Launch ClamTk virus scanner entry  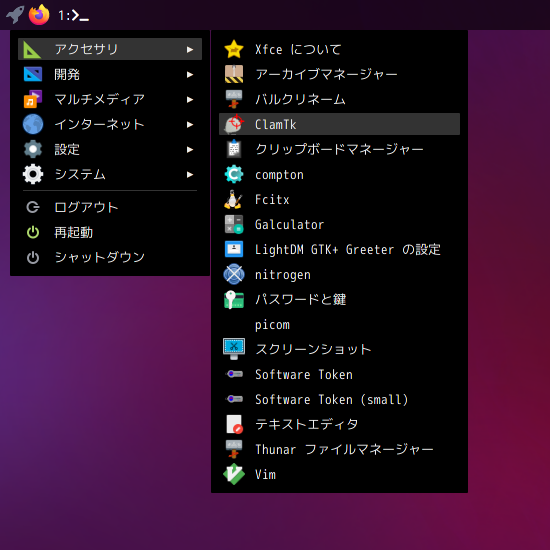click(x=339, y=124)
